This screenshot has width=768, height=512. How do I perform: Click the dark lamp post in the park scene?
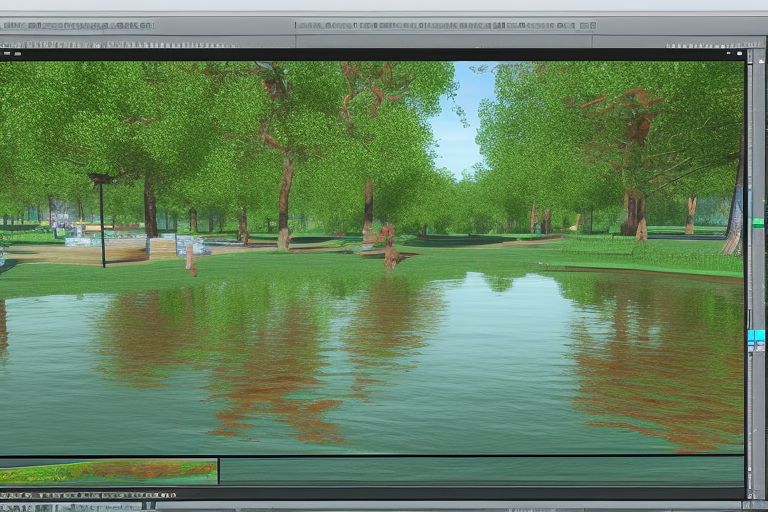(x=102, y=220)
